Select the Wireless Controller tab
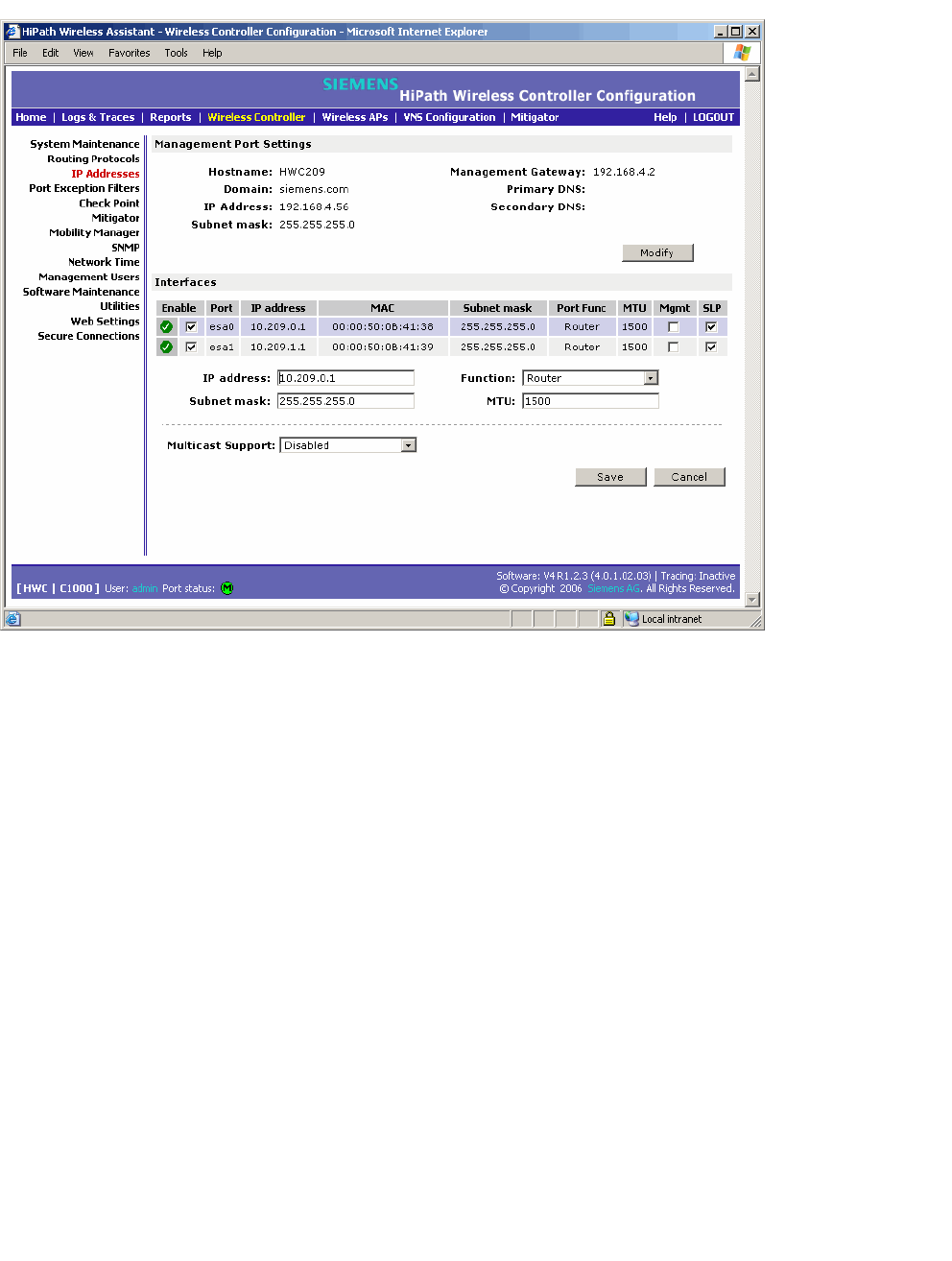 pos(256,117)
